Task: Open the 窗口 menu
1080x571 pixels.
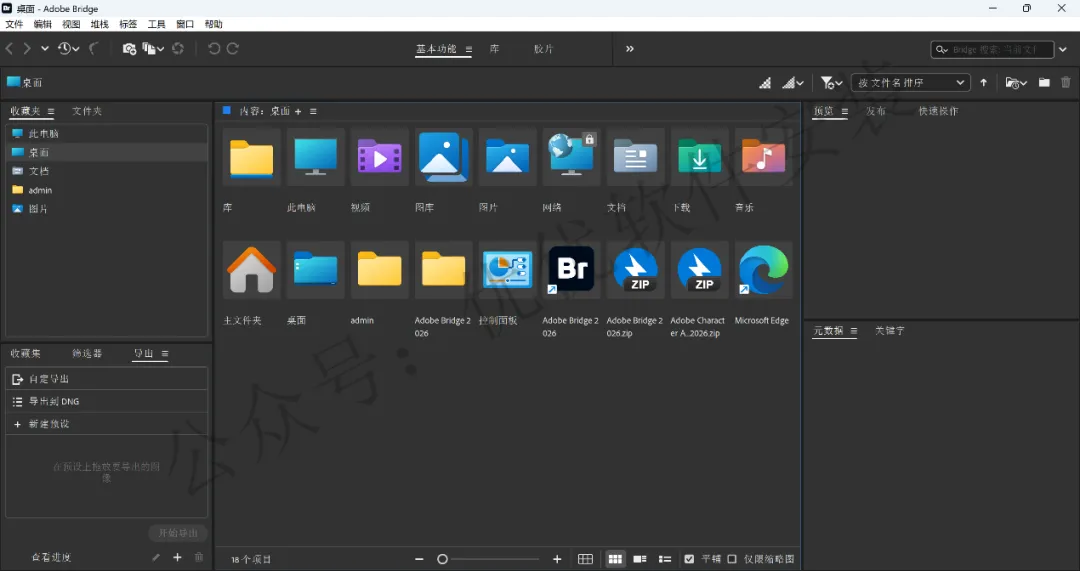Action: click(185, 24)
